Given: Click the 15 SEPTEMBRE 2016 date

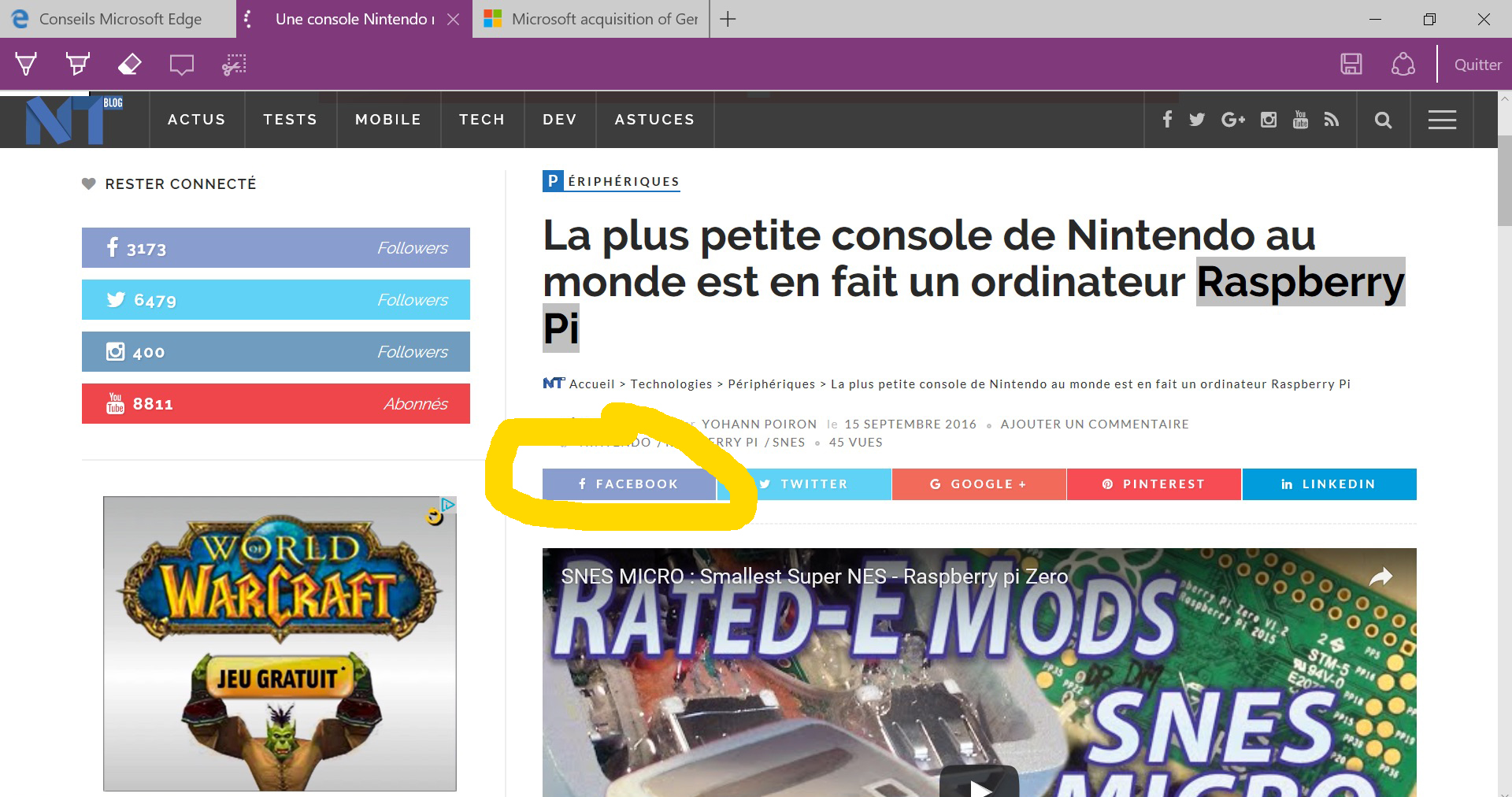Looking at the screenshot, I should [x=910, y=424].
